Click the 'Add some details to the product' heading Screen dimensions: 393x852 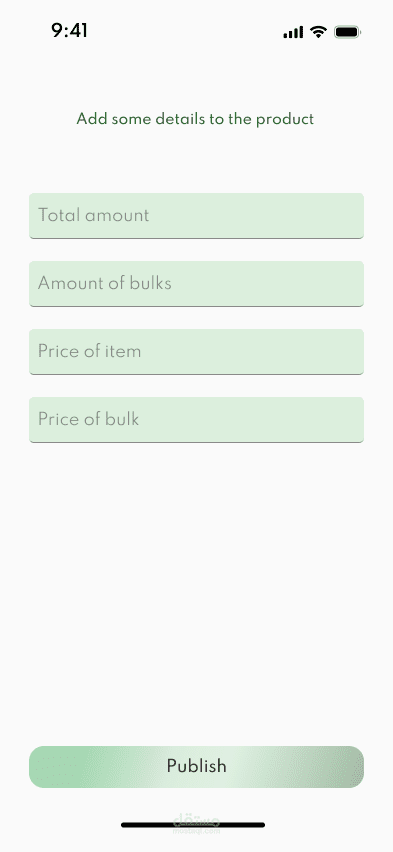195,119
